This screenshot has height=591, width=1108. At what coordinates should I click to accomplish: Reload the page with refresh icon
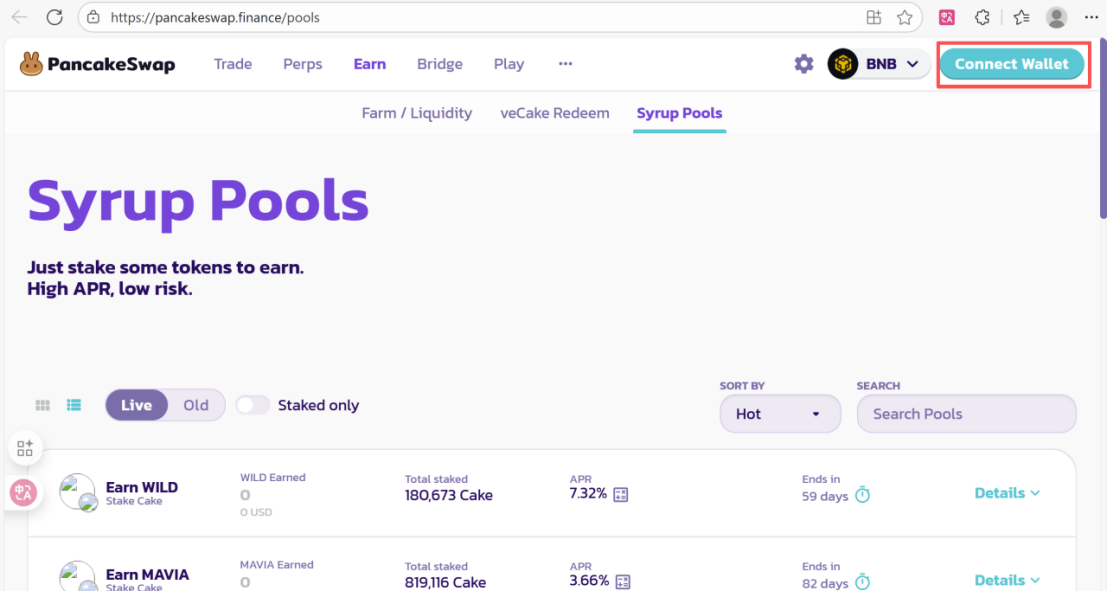coord(54,17)
